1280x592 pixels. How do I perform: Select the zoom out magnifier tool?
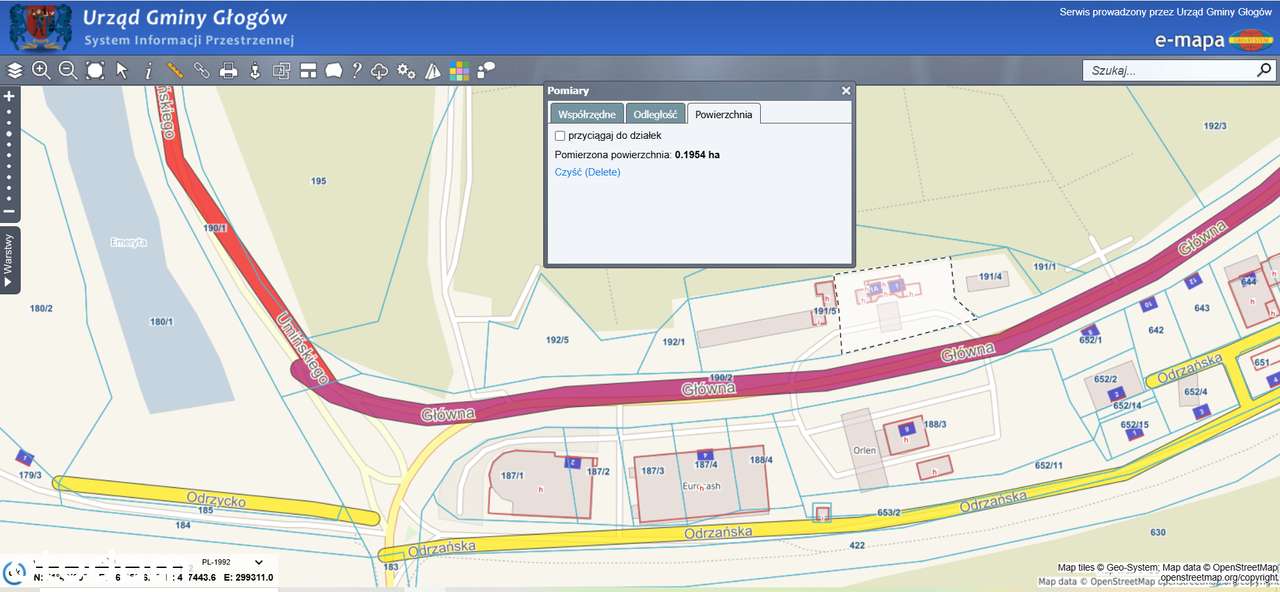click(x=68, y=71)
